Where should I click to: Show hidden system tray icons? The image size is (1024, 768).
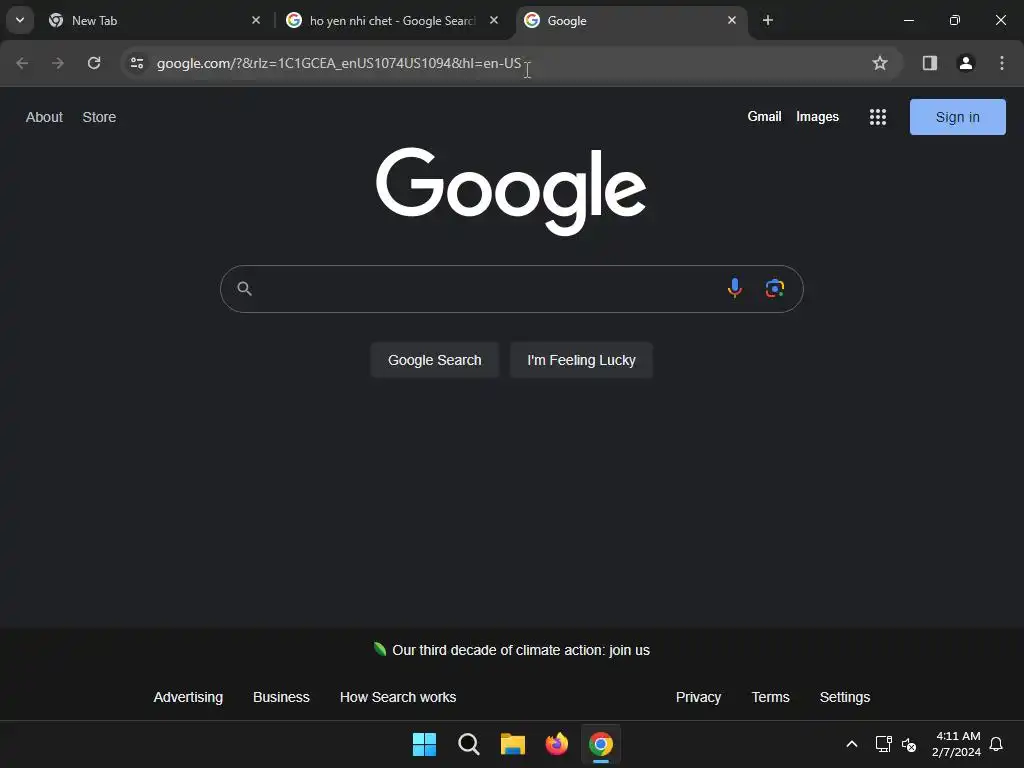(x=852, y=744)
